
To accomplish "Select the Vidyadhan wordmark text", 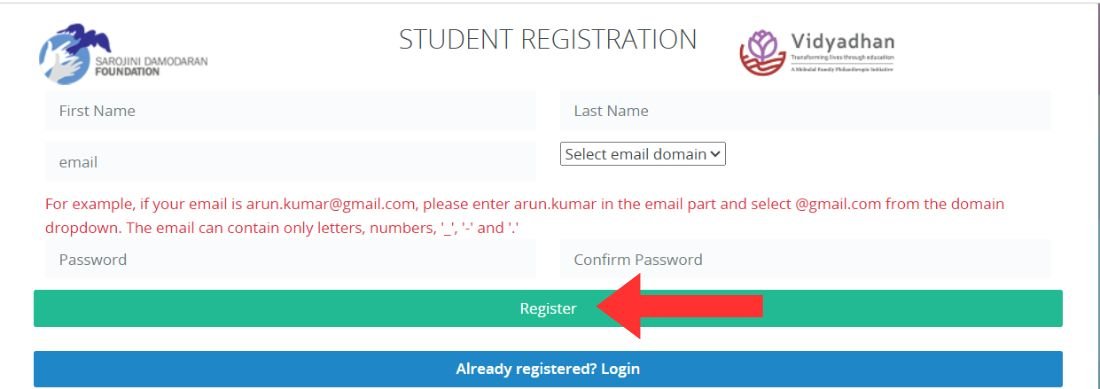I will 842,41.
